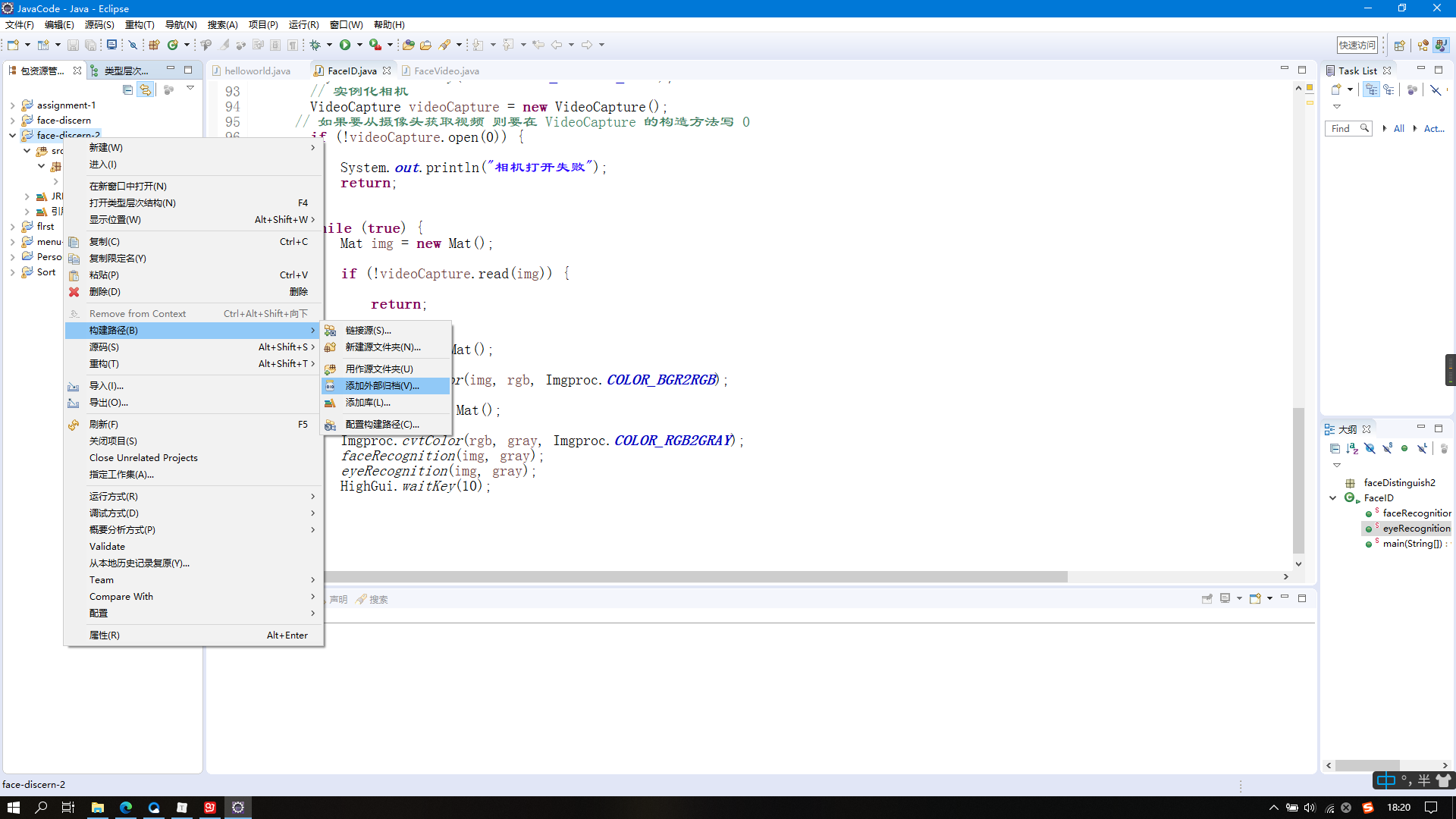This screenshot has height=819, width=1456.
Task: Toggle Hide Non-Public Members in Outline
Action: tap(1404, 448)
